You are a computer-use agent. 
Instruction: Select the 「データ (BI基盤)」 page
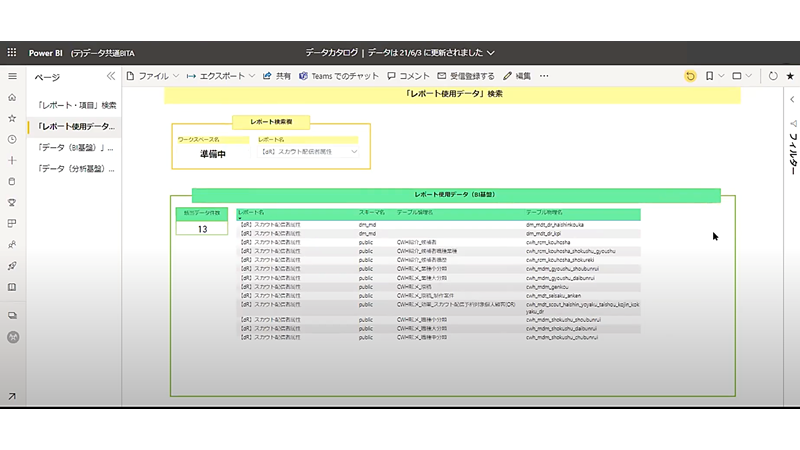coord(75,147)
